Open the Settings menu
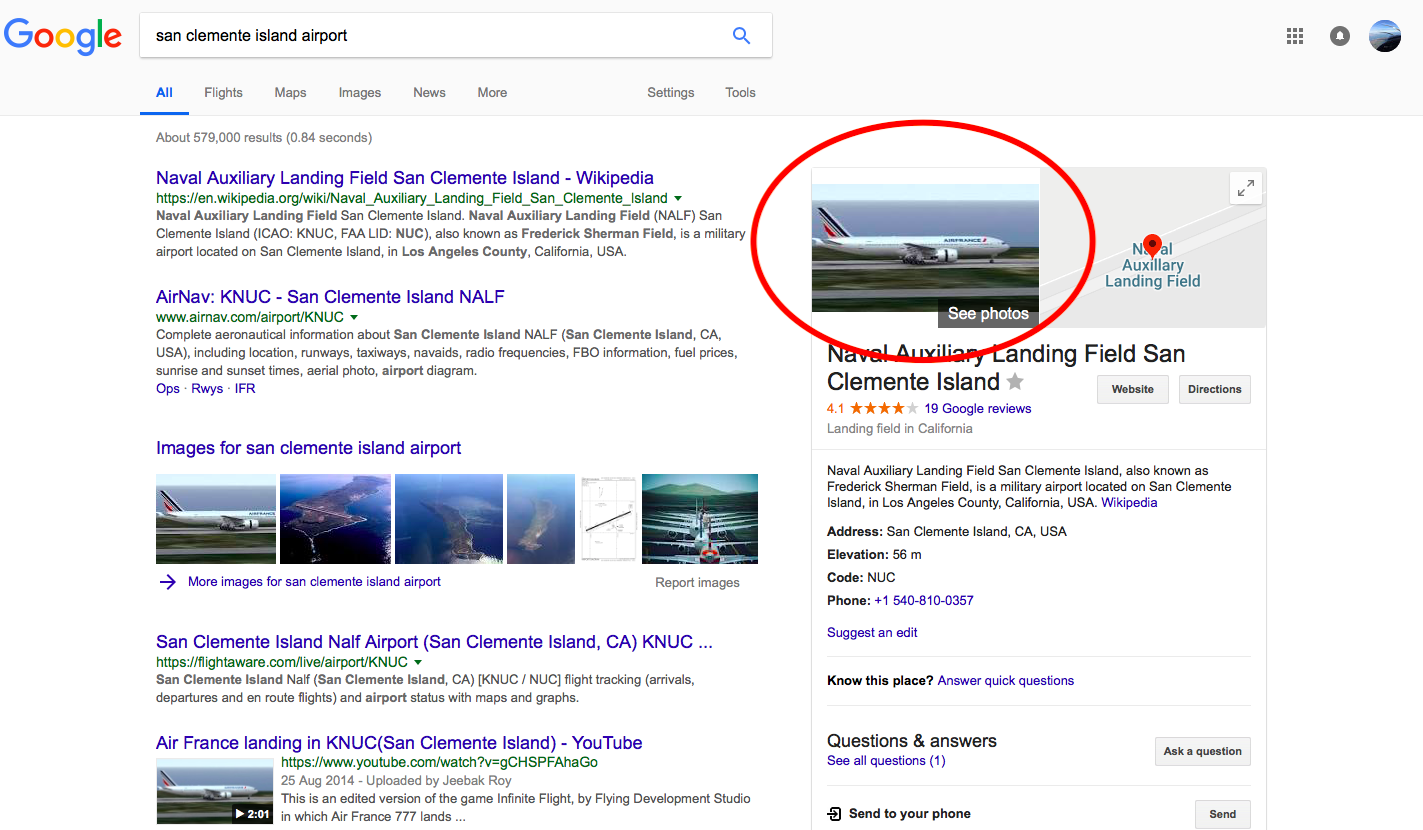Screen dimensions: 1423x830 pos(670,92)
